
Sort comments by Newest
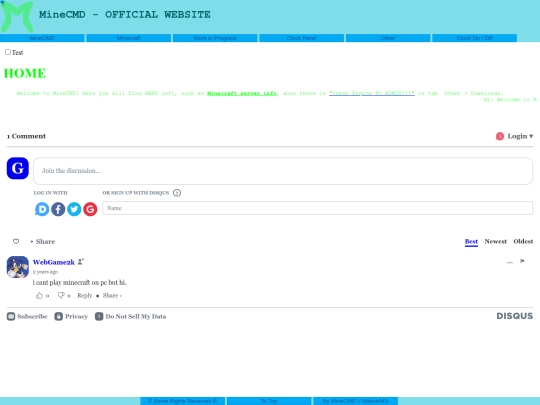point(496,241)
